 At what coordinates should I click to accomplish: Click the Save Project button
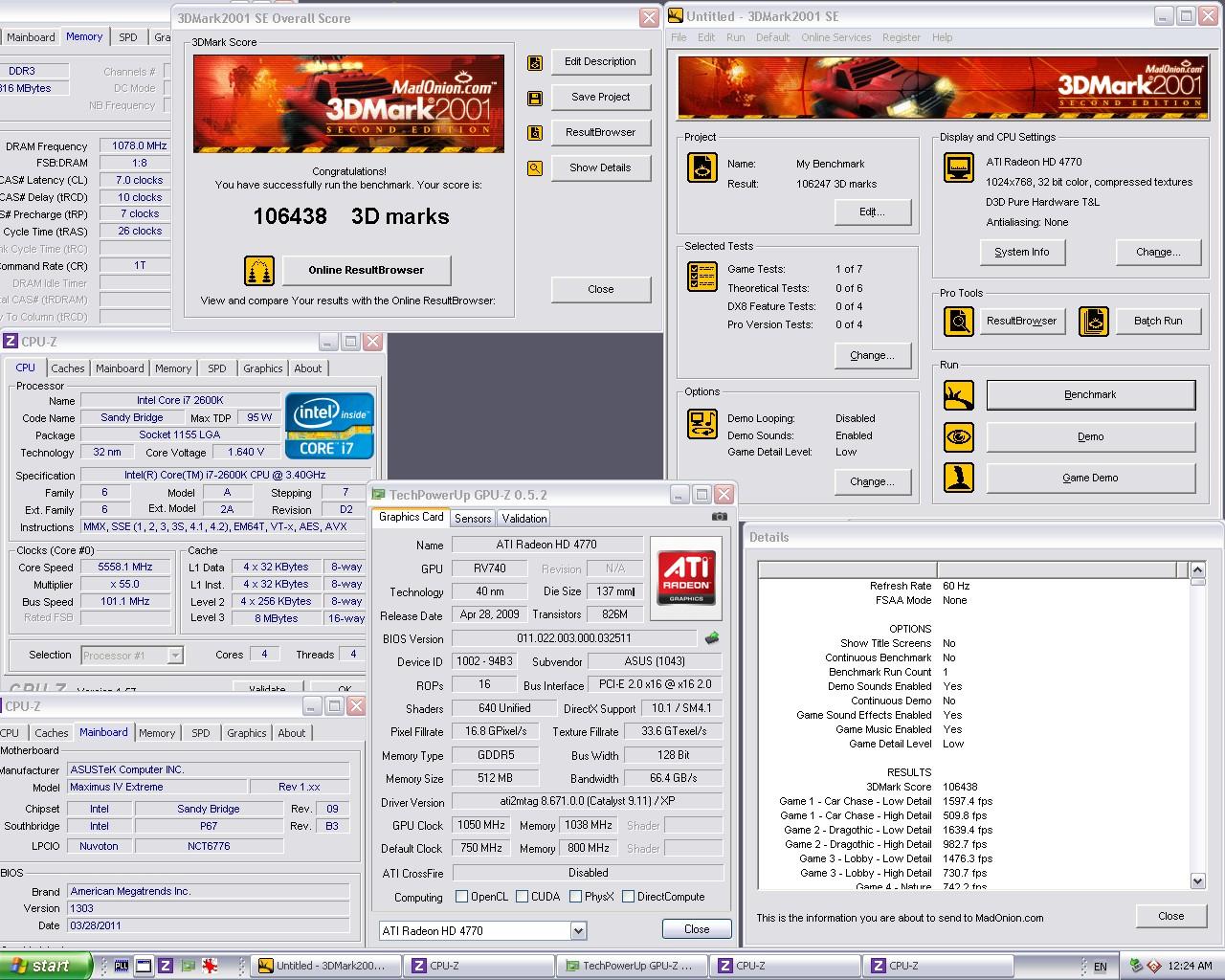pyautogui.click(x=600, y=98)
